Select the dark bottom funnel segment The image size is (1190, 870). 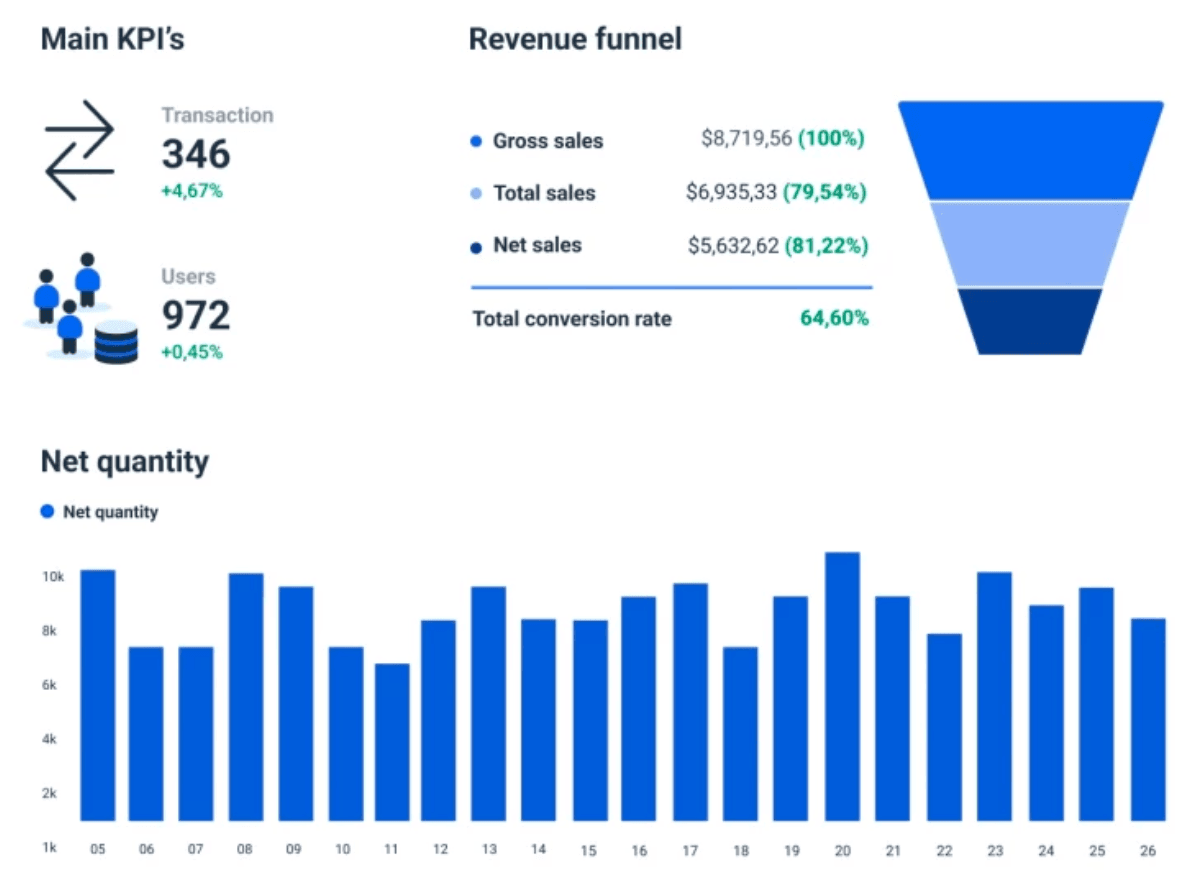tap(1030, 320)
